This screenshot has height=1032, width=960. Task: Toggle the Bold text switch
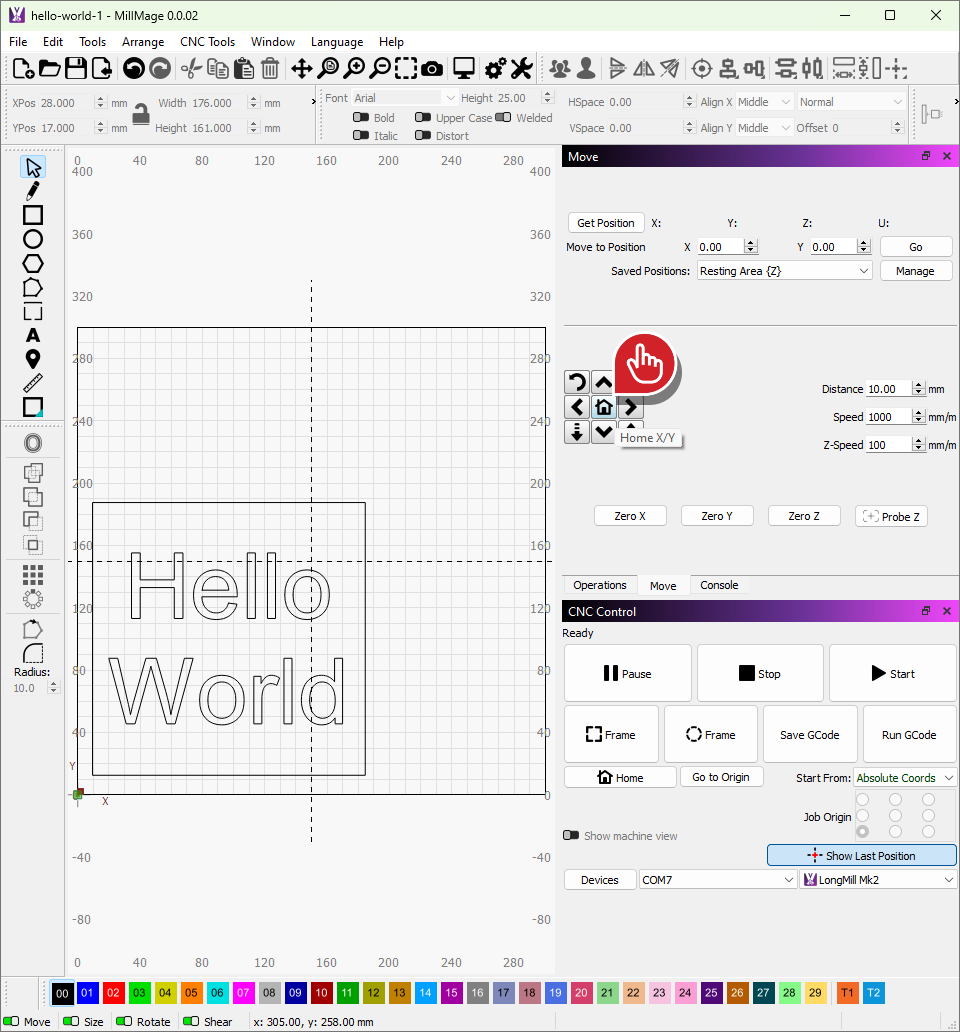pos(361,118)
